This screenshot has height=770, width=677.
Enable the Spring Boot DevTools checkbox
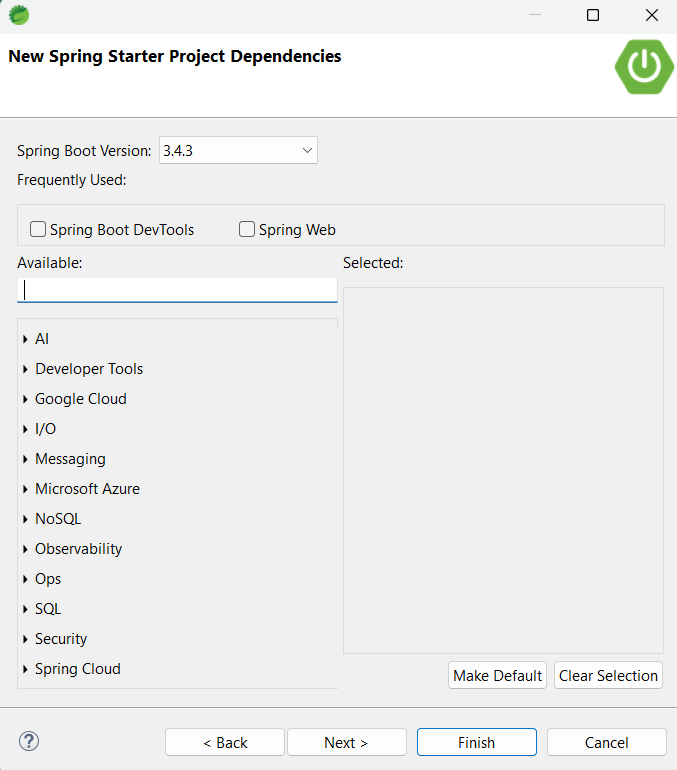click(x=38, y=229)
